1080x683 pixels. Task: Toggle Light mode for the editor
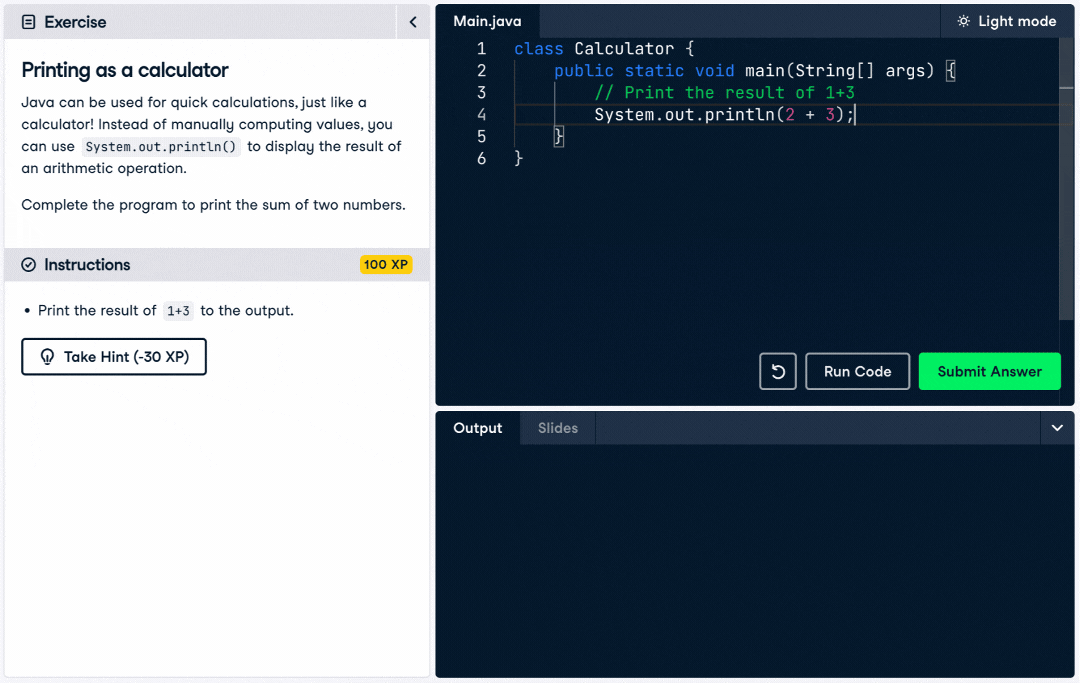(1007, 21)
